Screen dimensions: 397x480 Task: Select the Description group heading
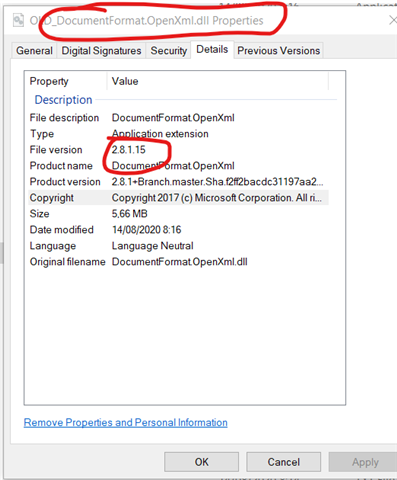[x=63, y=100]
